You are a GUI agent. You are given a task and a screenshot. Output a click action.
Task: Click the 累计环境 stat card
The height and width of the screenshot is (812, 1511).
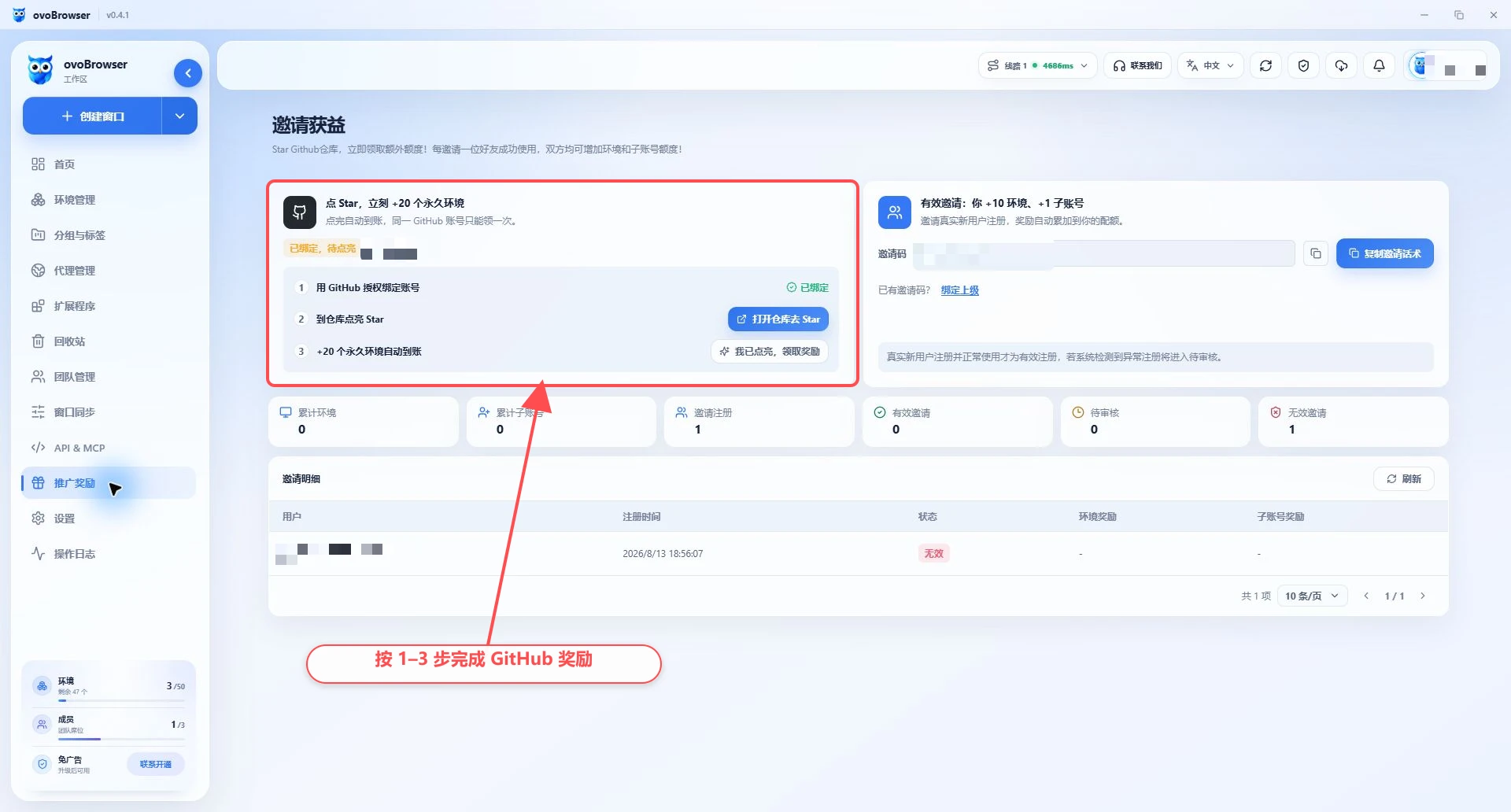click(x=363, y=422)
